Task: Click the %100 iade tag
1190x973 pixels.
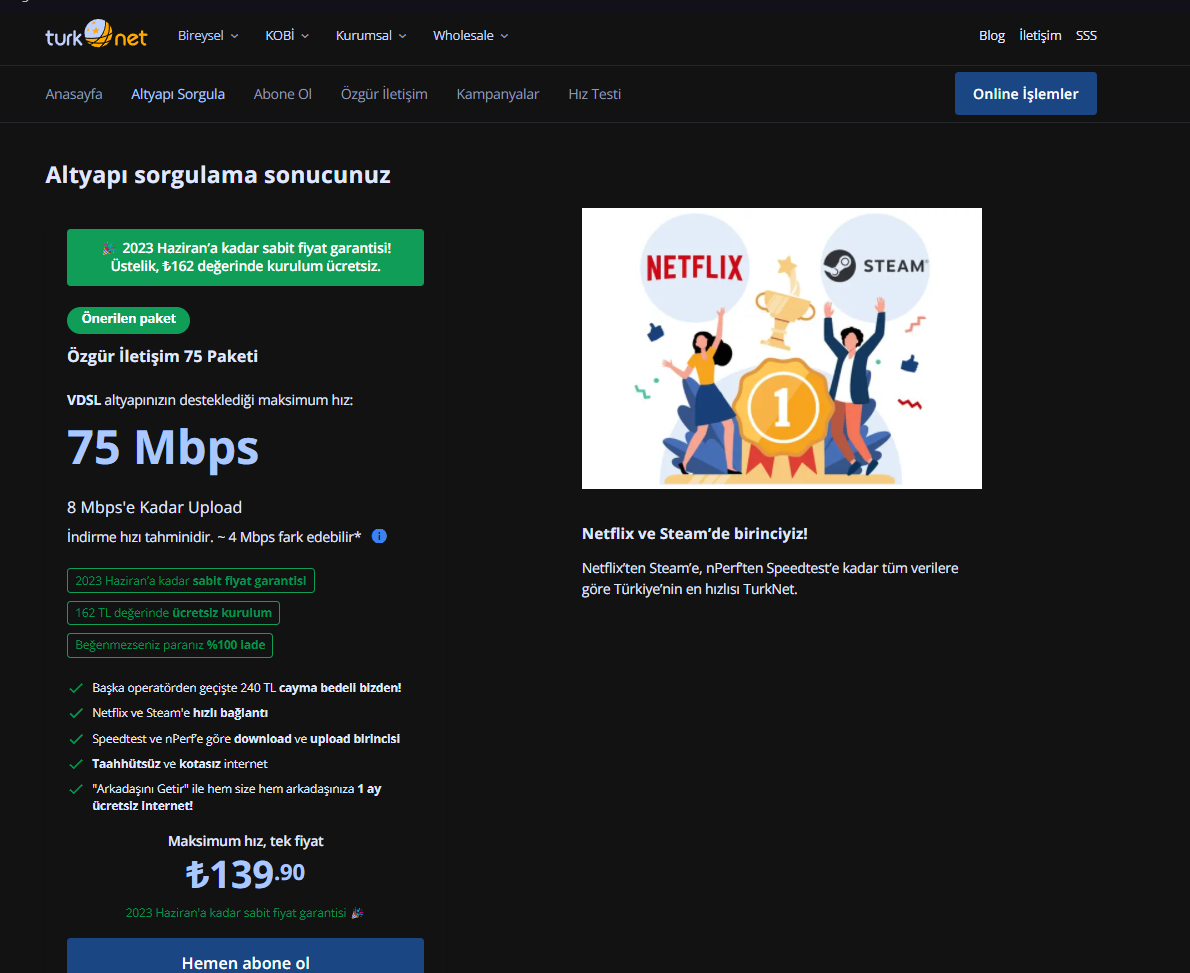Action: point(170,645)
